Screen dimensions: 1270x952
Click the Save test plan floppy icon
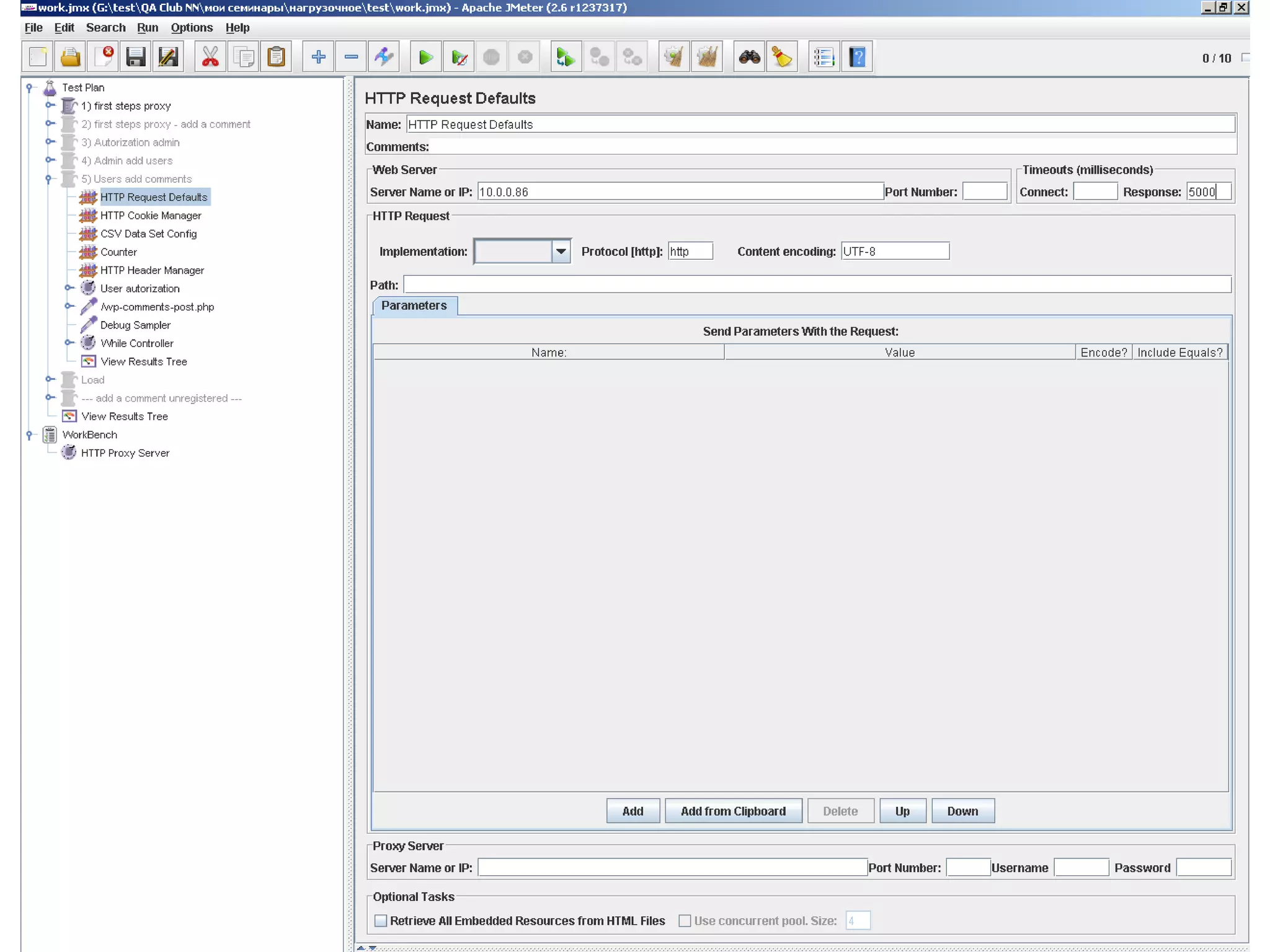[x=135, y=58]
